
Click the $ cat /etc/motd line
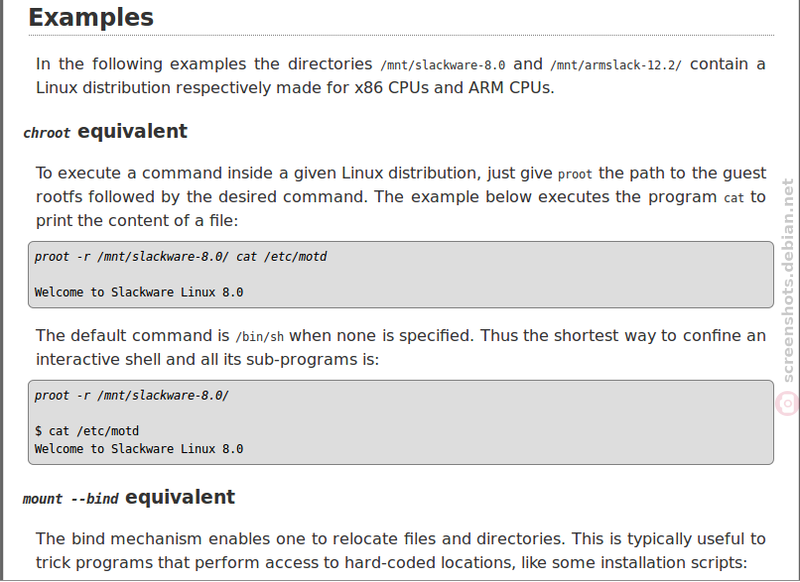(x=87, y=431)
